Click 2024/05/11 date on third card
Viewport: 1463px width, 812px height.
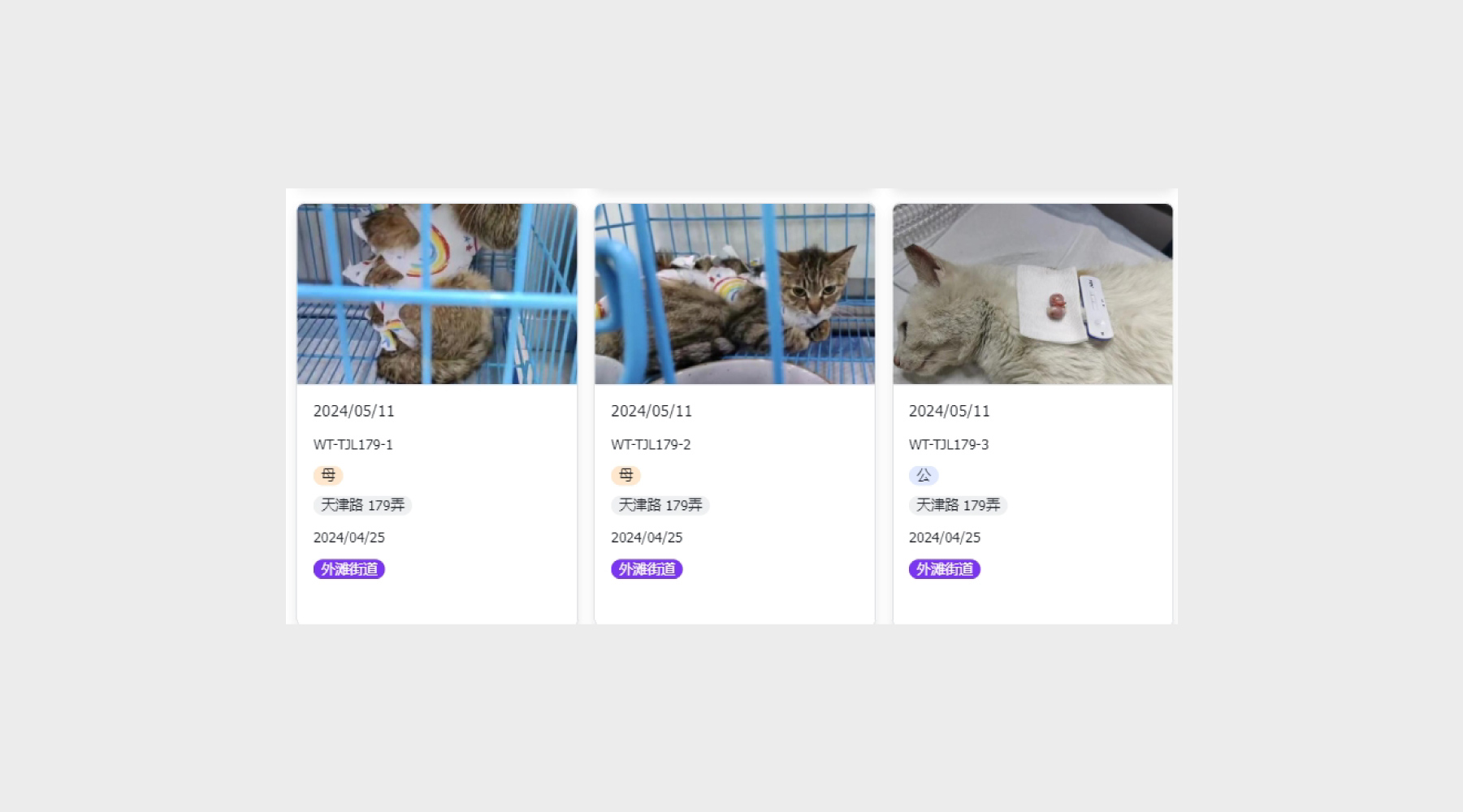tap(950, 411)
